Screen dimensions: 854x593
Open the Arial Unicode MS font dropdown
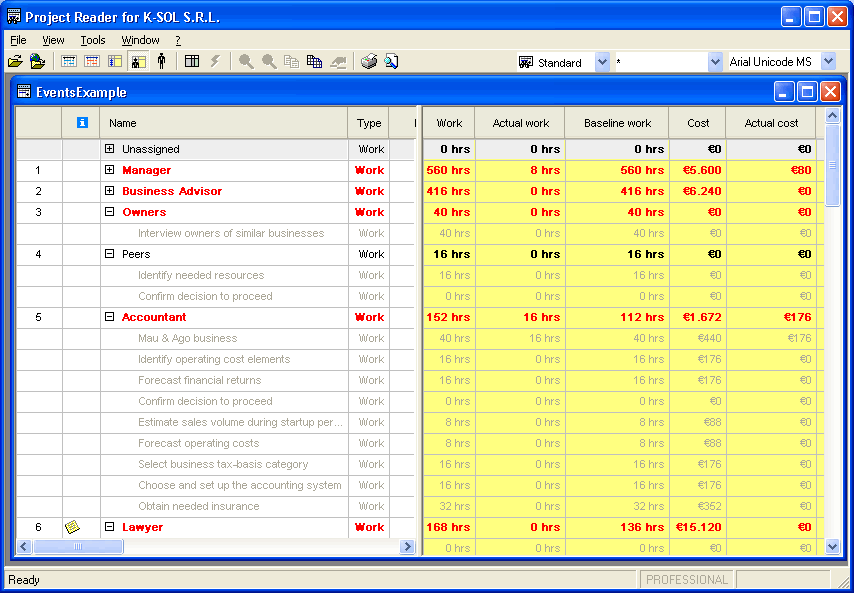828,62
